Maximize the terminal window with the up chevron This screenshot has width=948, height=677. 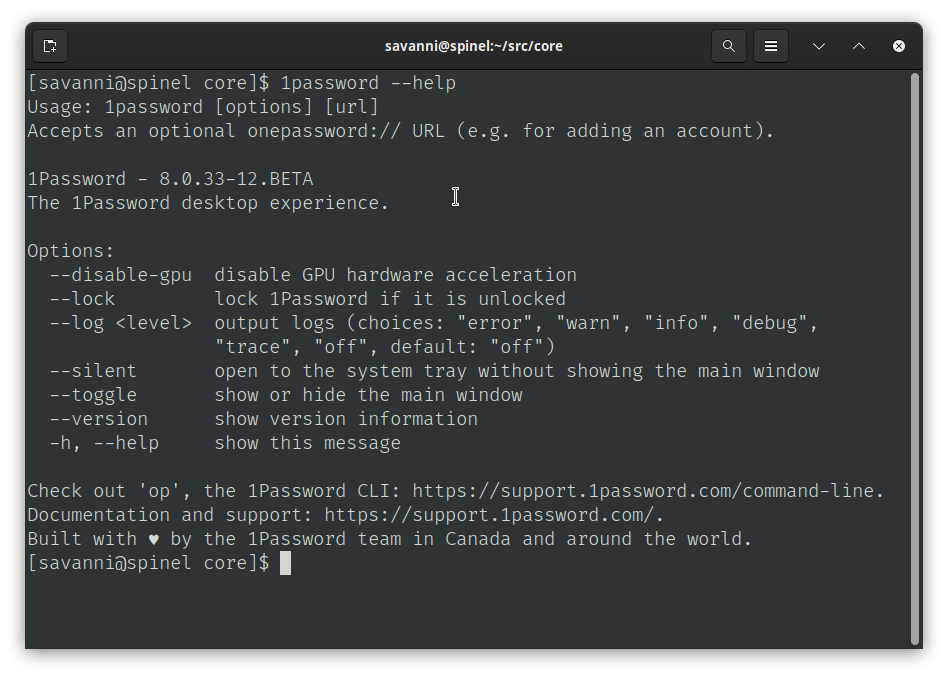tap(859, 46)
